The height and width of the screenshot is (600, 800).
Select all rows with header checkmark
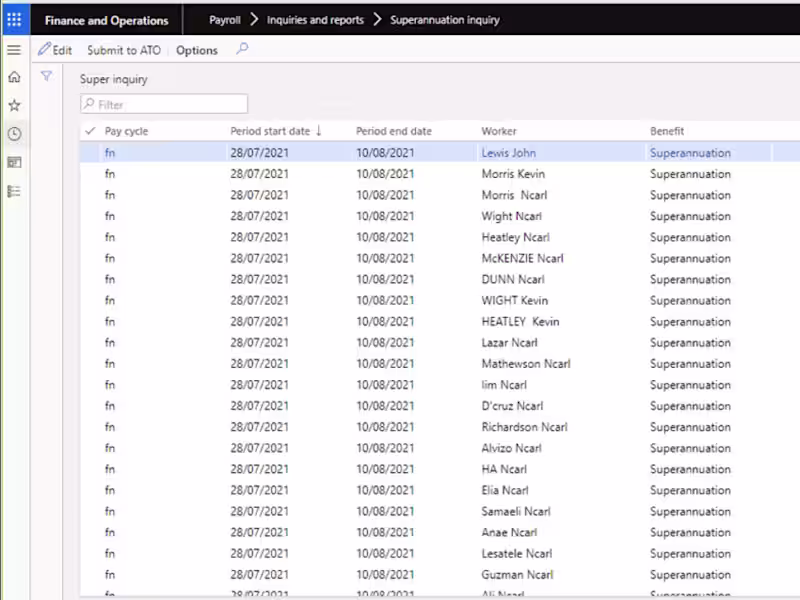click(x=91, y=131)
